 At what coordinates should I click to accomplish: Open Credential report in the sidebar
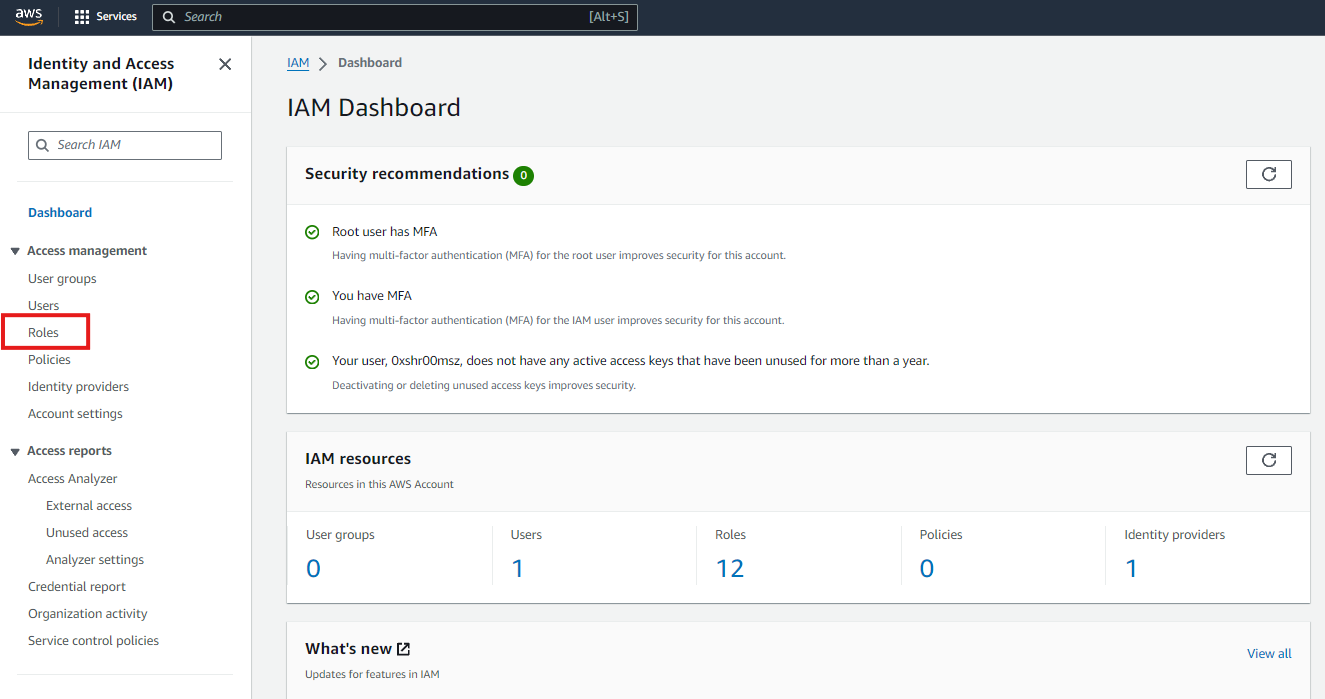pos(77,586)
